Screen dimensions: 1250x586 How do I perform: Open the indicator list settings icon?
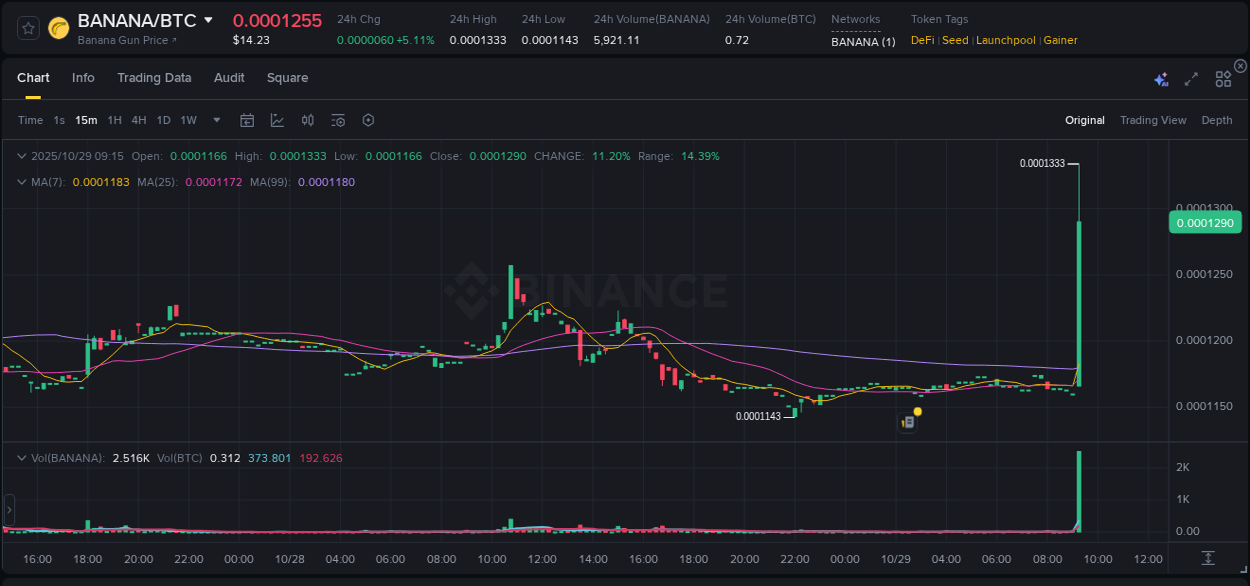pyautogui.click(x=338, y=120)
